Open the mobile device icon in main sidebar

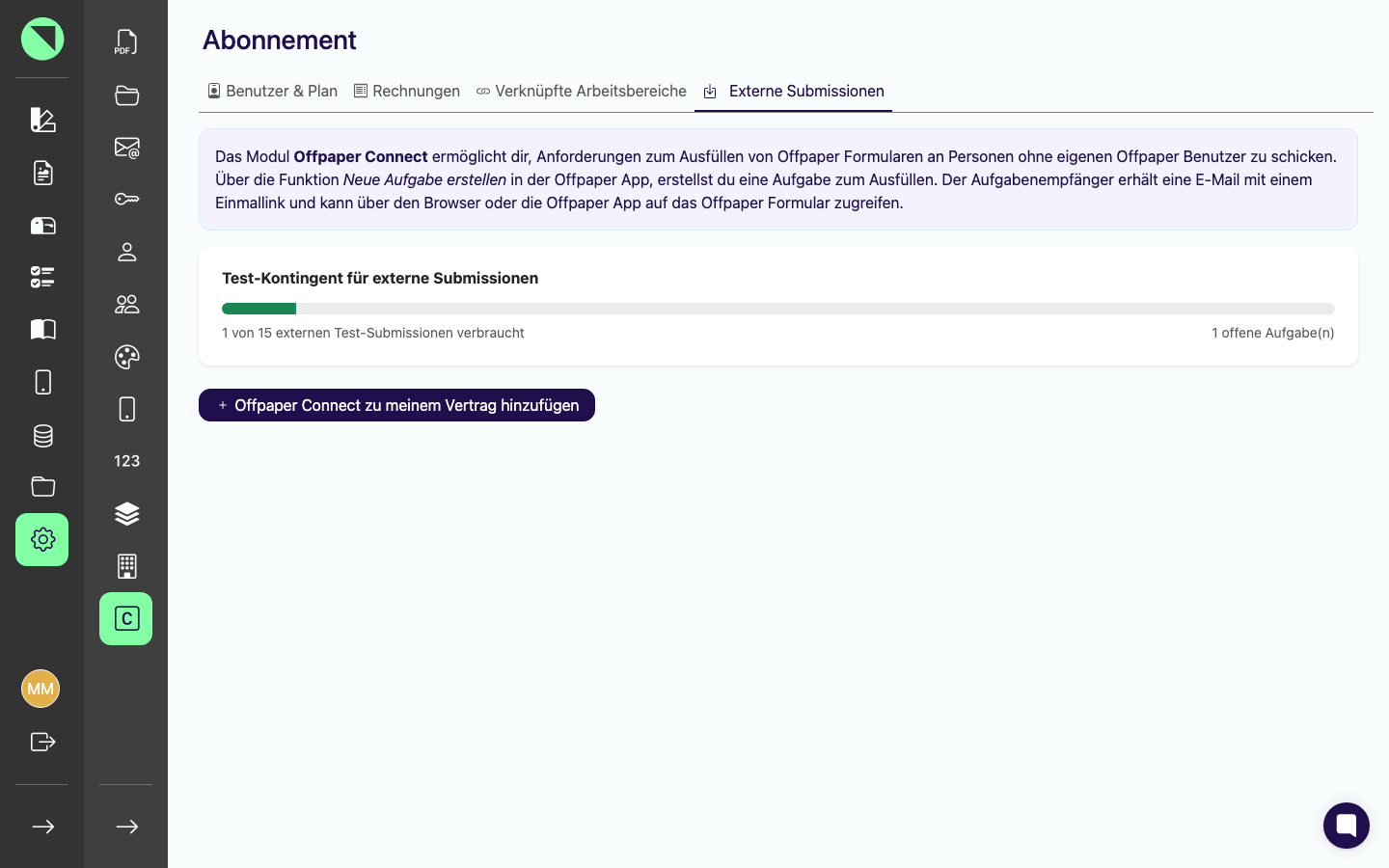[x=42, y=382]
